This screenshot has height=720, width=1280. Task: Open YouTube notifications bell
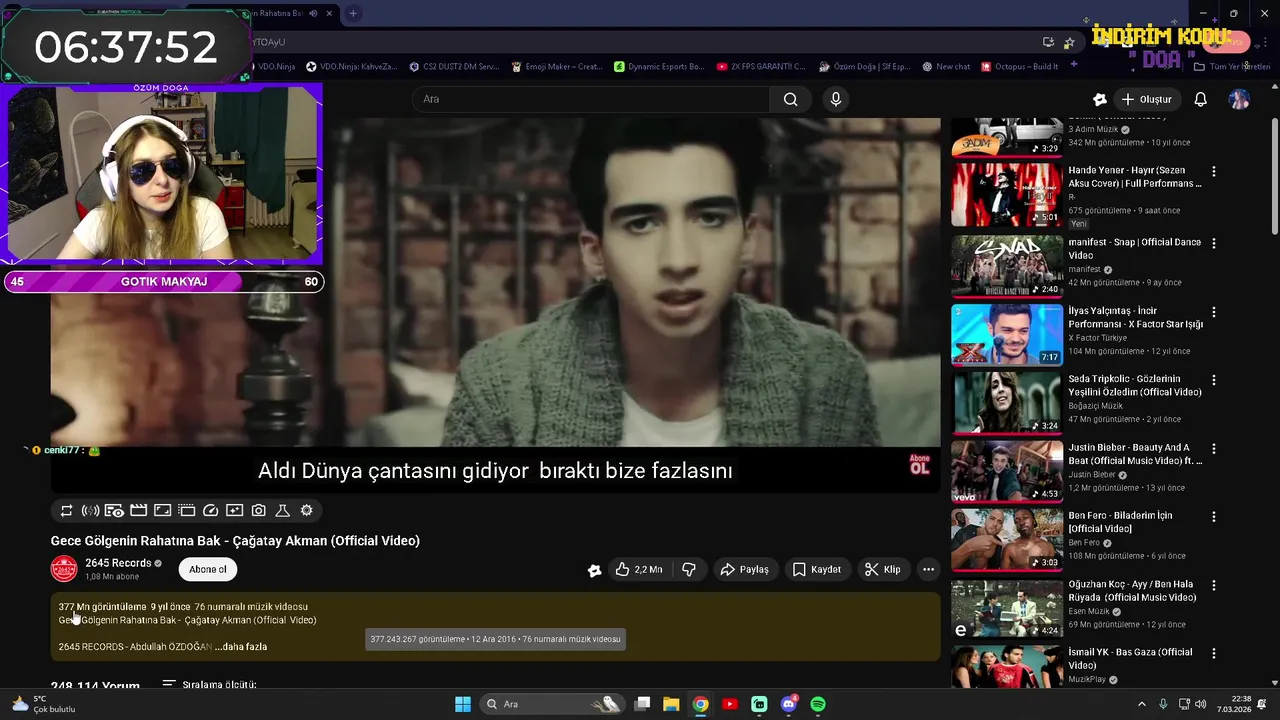pyautogui.click(x=1200, y=99)
